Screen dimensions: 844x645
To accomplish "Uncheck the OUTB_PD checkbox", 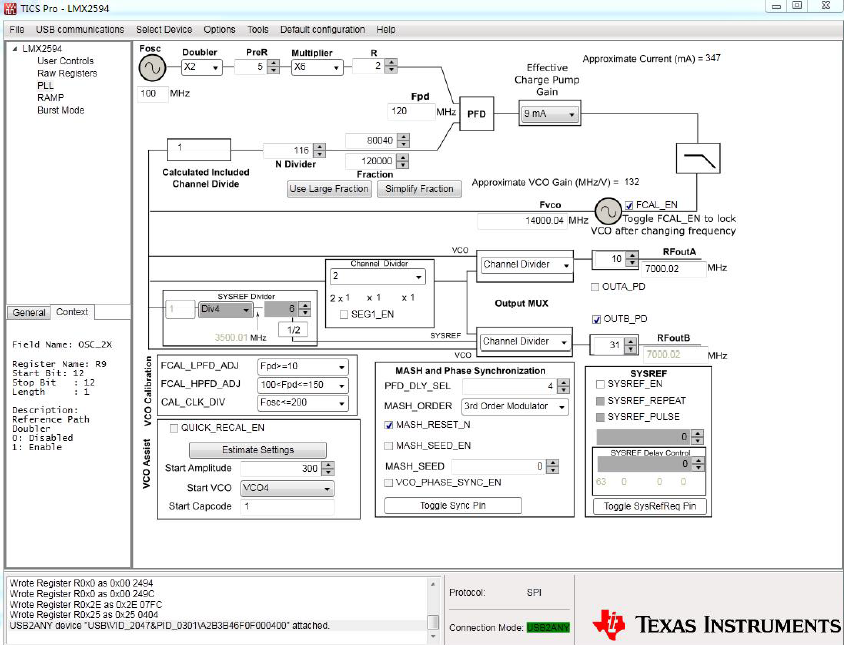I will coord(596,319).
